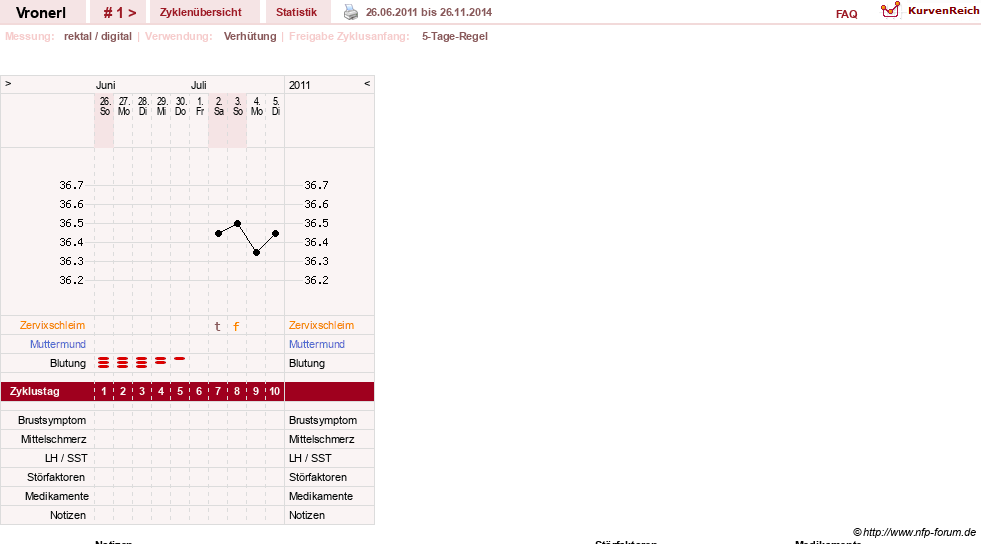Screen dimensions: 981x544
Task: Click light bleeding mark on cycle day 5
Action: [180, 359]
